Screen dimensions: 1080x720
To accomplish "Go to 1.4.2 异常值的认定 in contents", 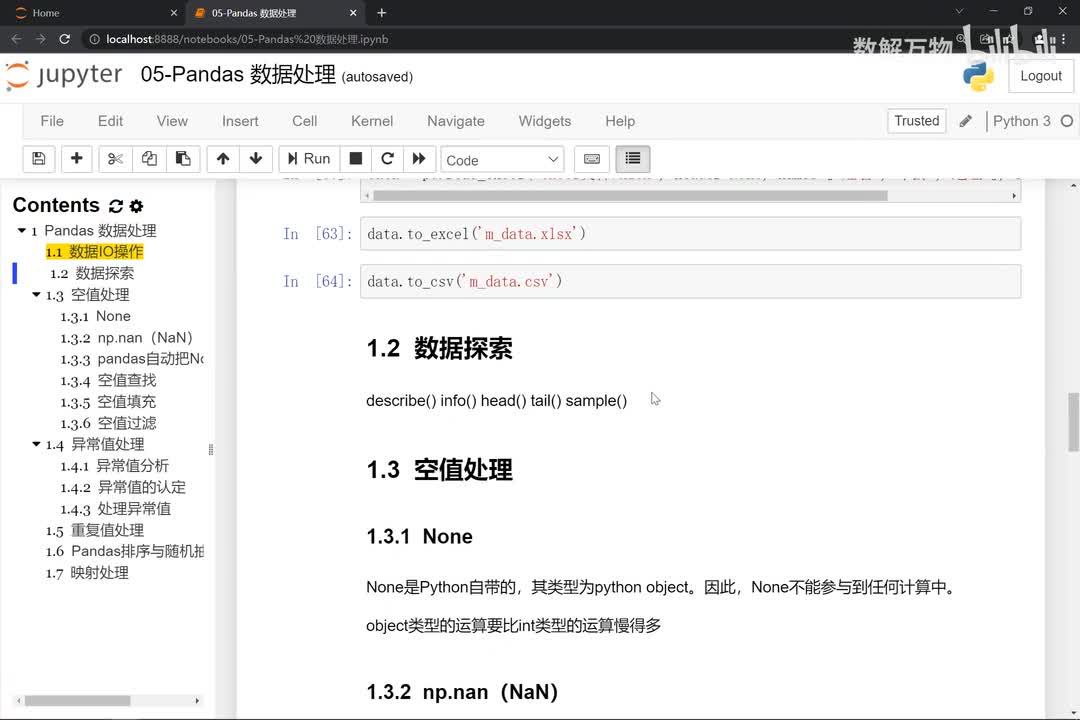I will [x=123, y=487].
